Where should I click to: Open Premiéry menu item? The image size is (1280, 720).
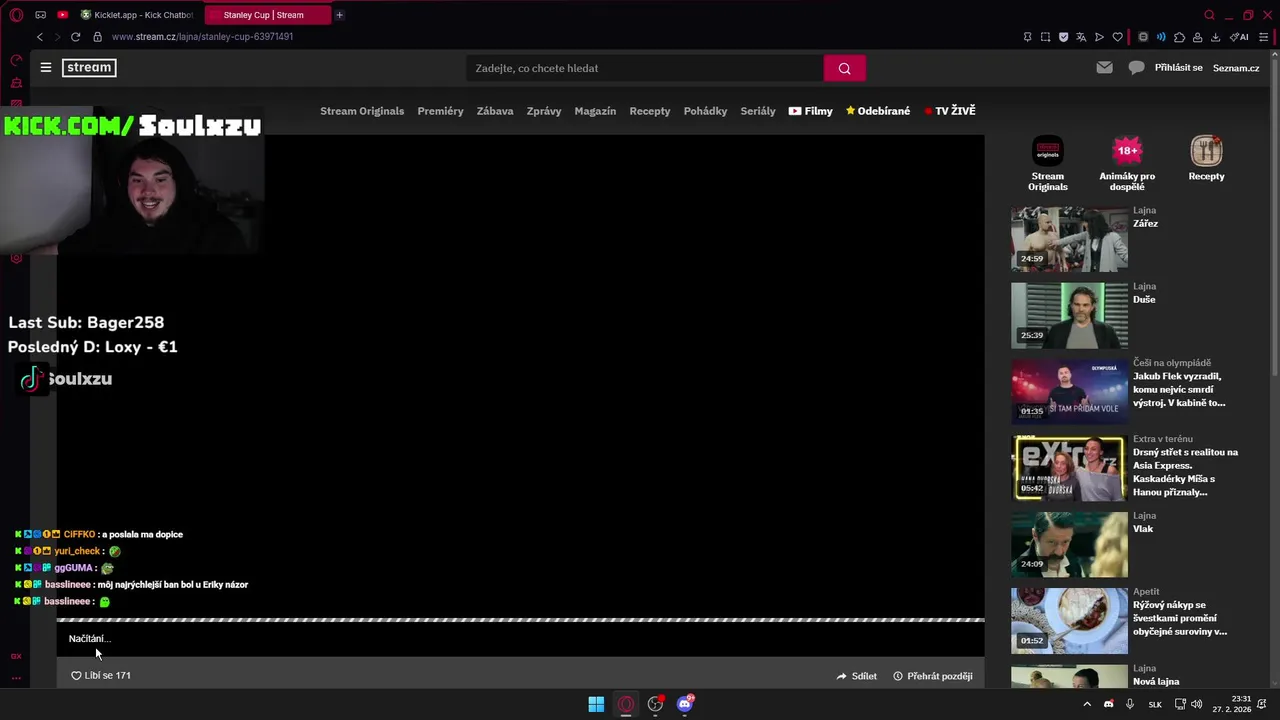[x=440, y=111]
